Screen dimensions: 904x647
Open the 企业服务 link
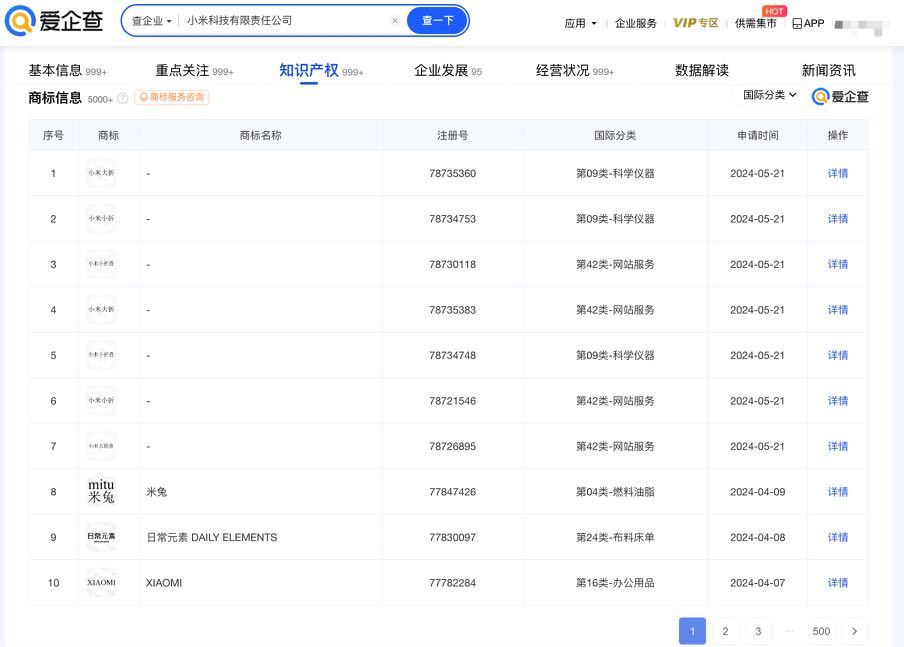[x=636, y=23]
